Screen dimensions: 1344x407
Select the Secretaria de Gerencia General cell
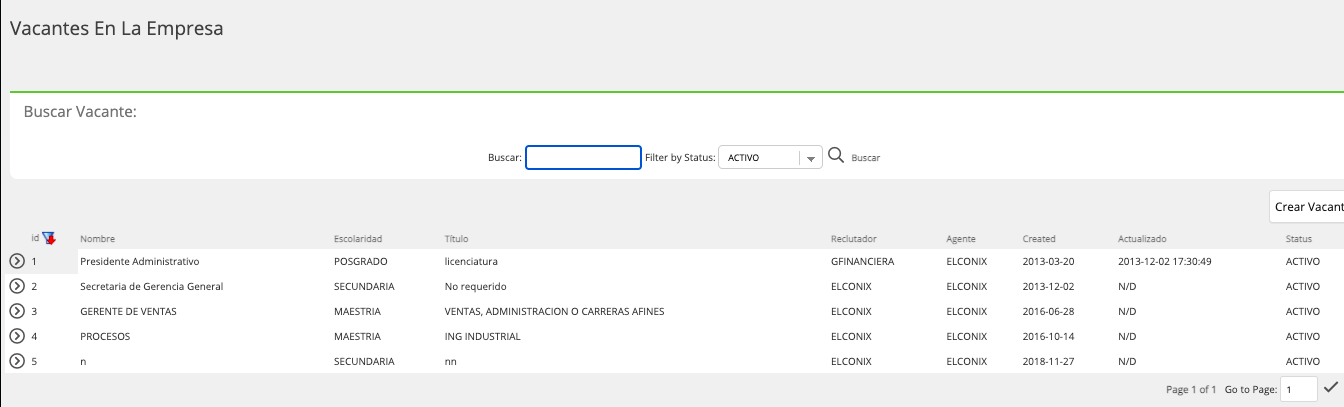tap(151, 286)
